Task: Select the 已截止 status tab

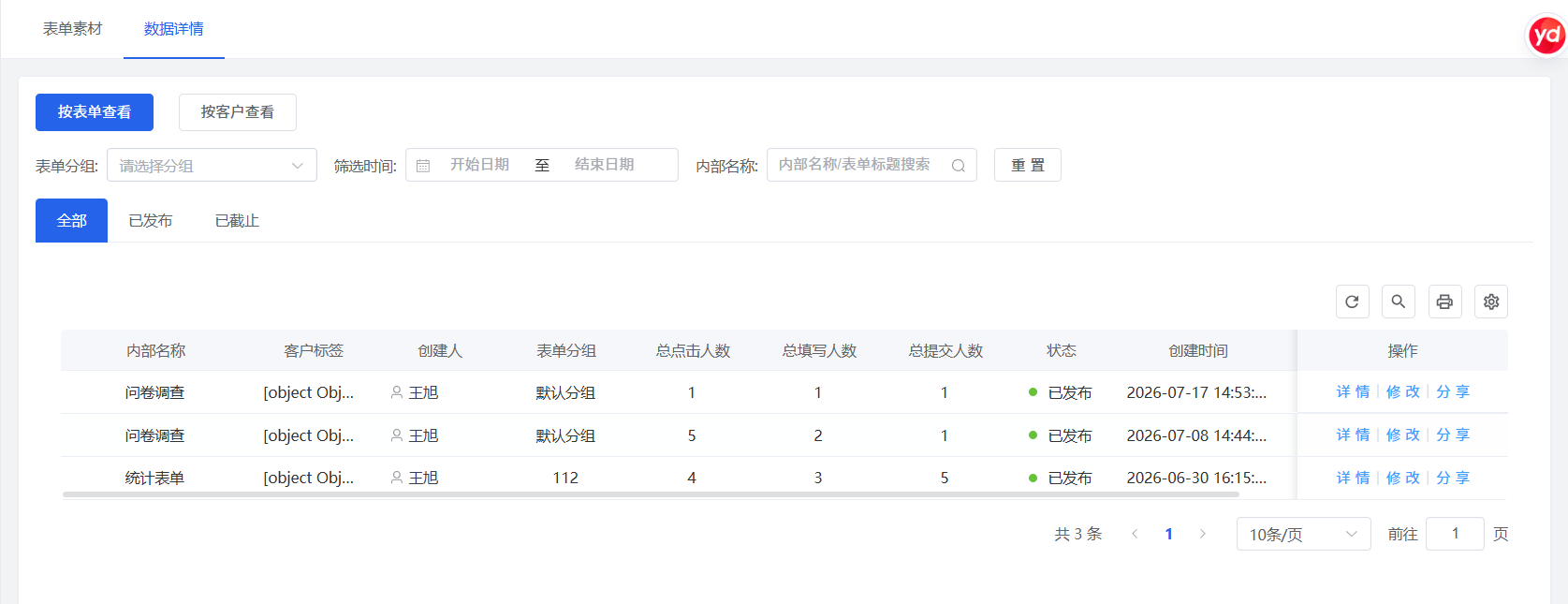Action: (237, 220)
